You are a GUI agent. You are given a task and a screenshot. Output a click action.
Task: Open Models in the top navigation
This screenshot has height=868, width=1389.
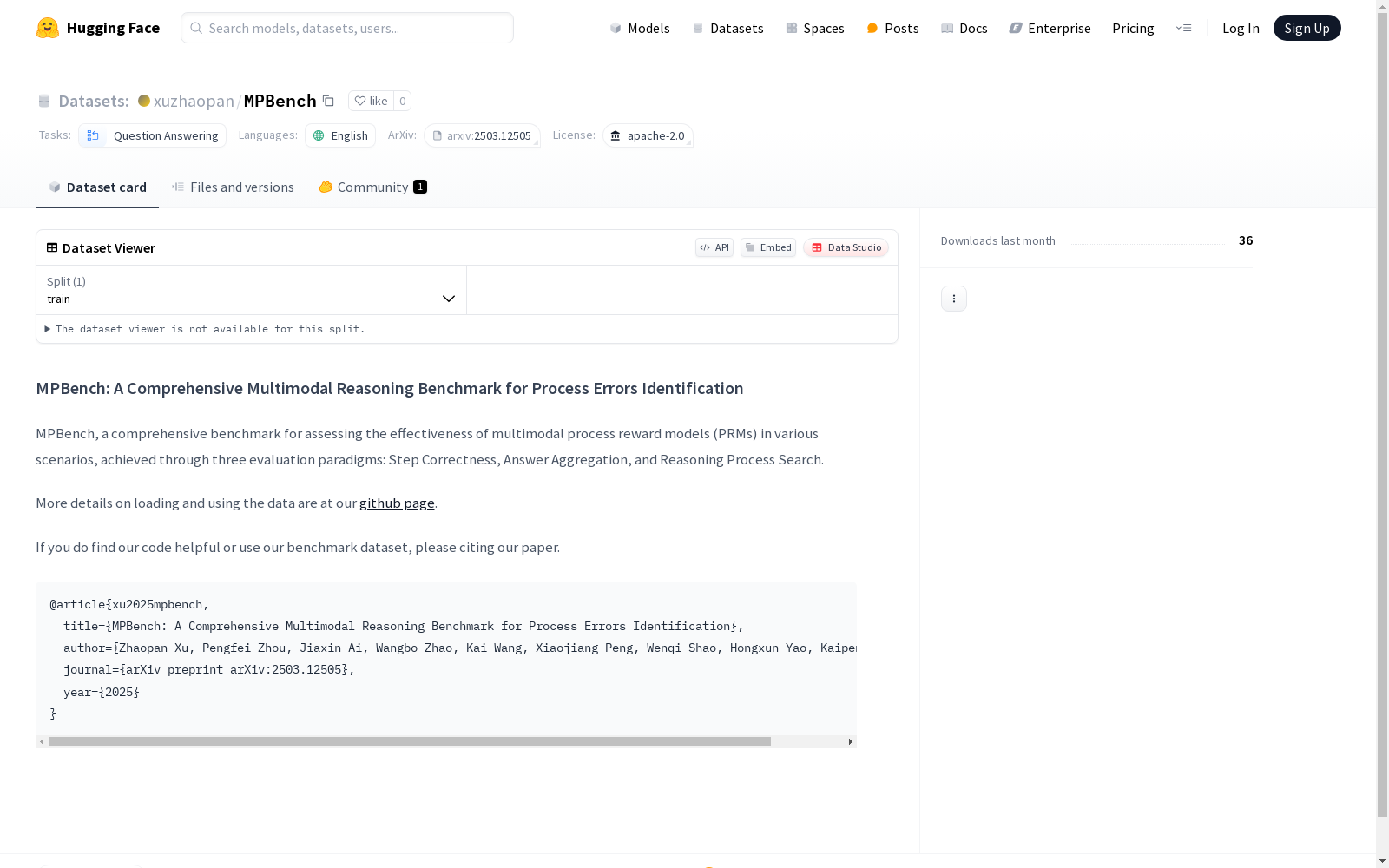pos(640,28)
